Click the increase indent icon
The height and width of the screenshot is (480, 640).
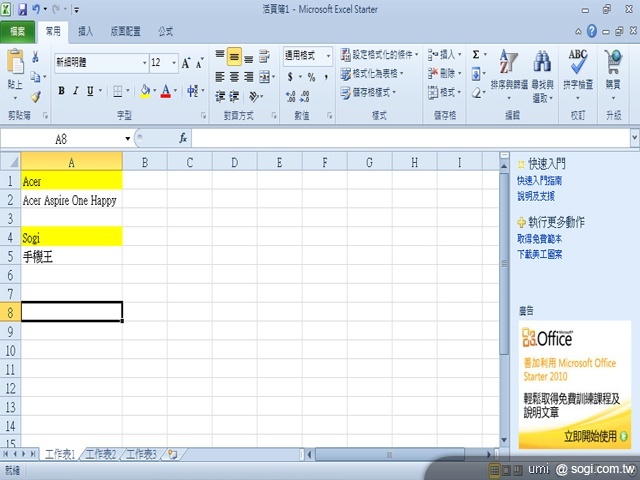234,97
